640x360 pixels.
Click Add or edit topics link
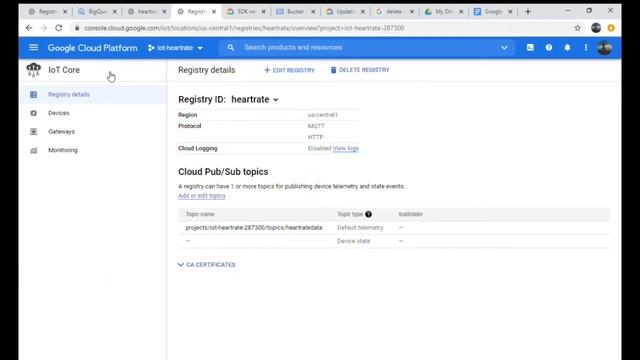[x=202, y=196]
